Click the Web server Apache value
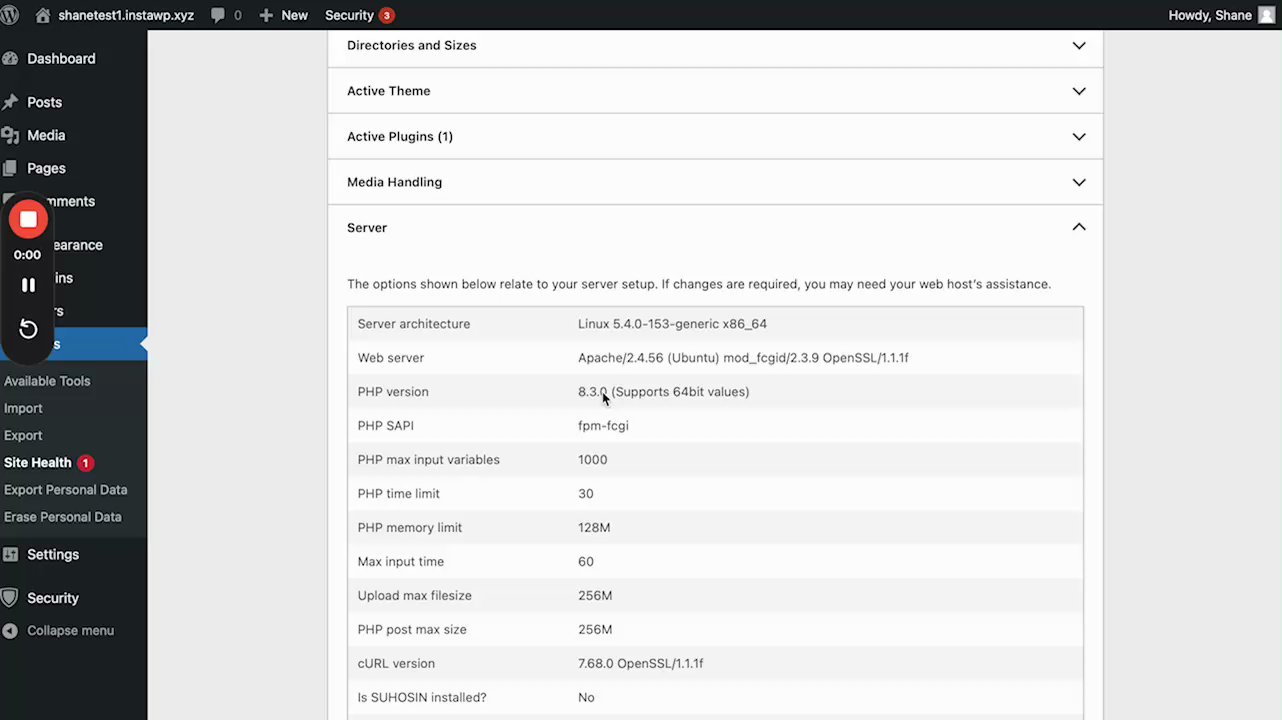 (743, 358)
